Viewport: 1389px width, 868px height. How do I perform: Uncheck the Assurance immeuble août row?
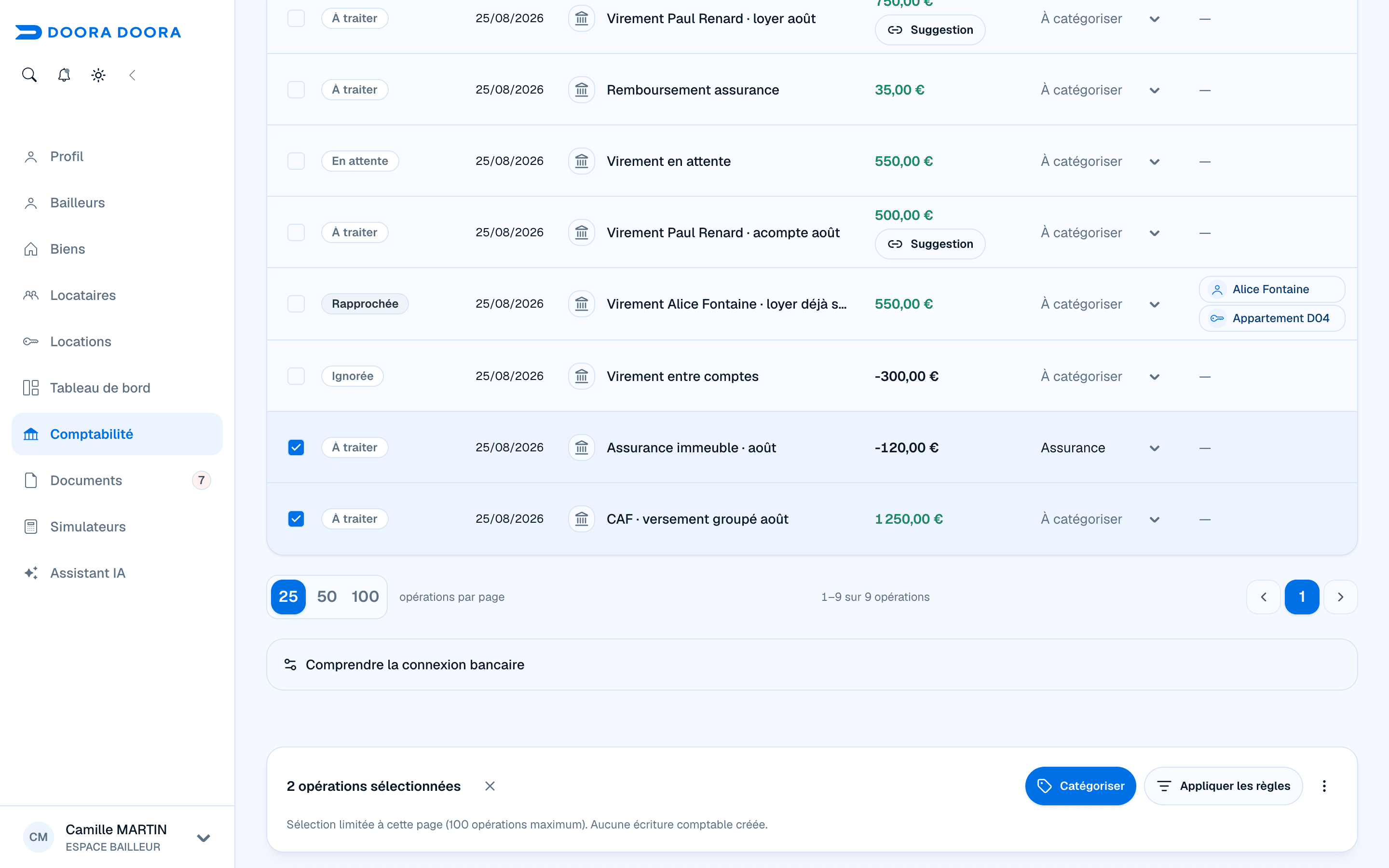296,448
